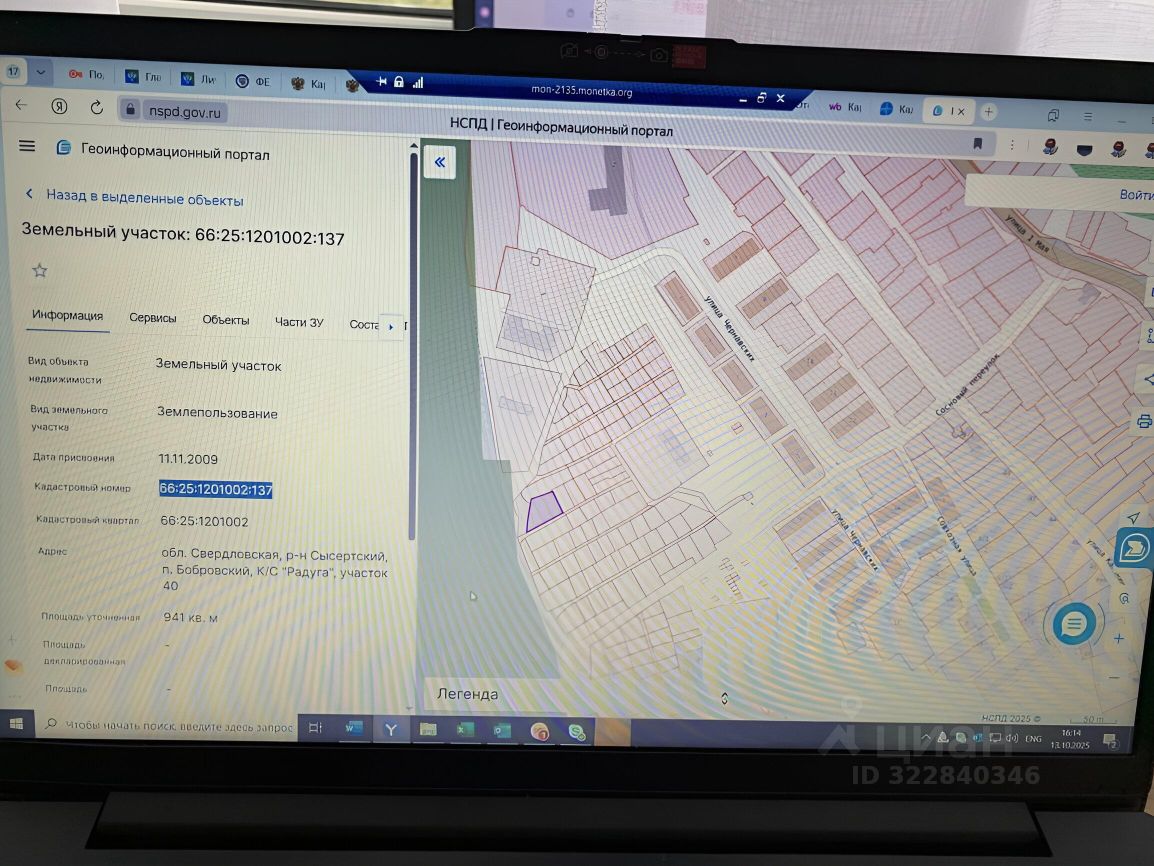Switch to the Сервисы tab
Image resolution: width=1154 pixels, height=866 pixels.
pyautogui.click(x=153, y=318)
